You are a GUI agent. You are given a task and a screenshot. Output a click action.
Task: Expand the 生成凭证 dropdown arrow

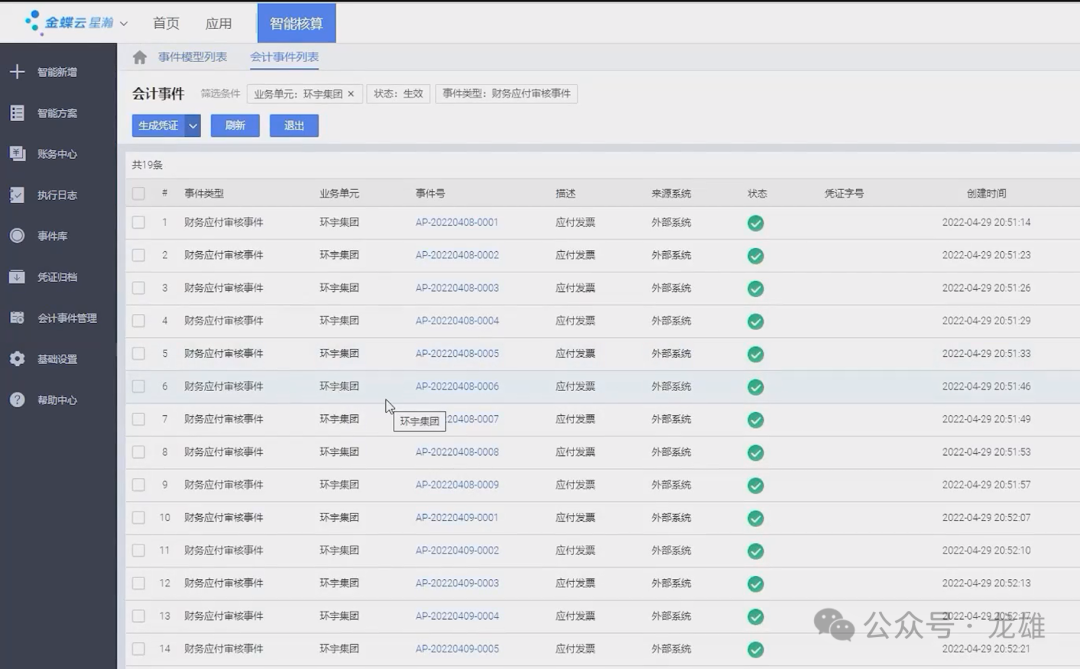(193, 125)
